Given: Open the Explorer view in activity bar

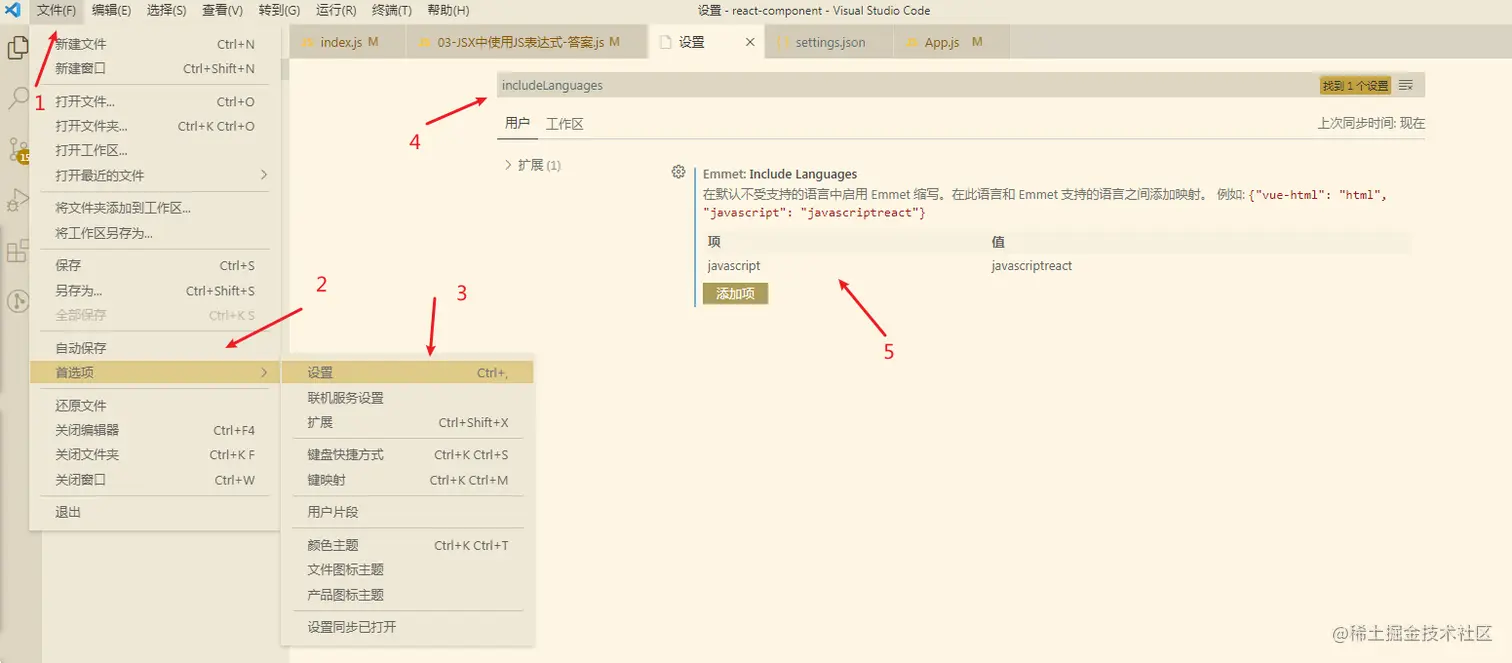Looking at the screenshot, I should click(x=17, y=47).
